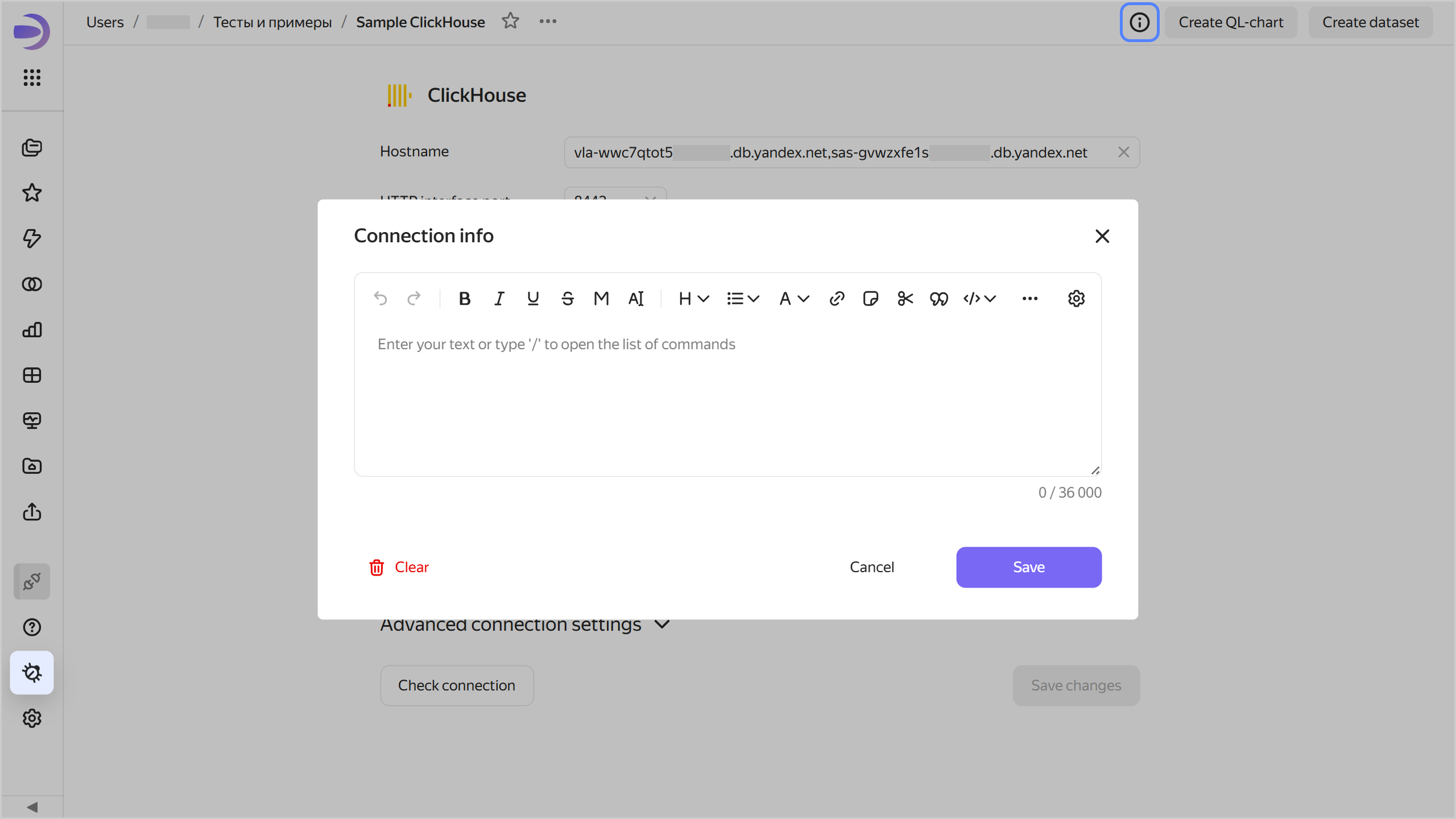1456x819 pixels.
Task: Open the text color dropdown
Action: (794, 299)
